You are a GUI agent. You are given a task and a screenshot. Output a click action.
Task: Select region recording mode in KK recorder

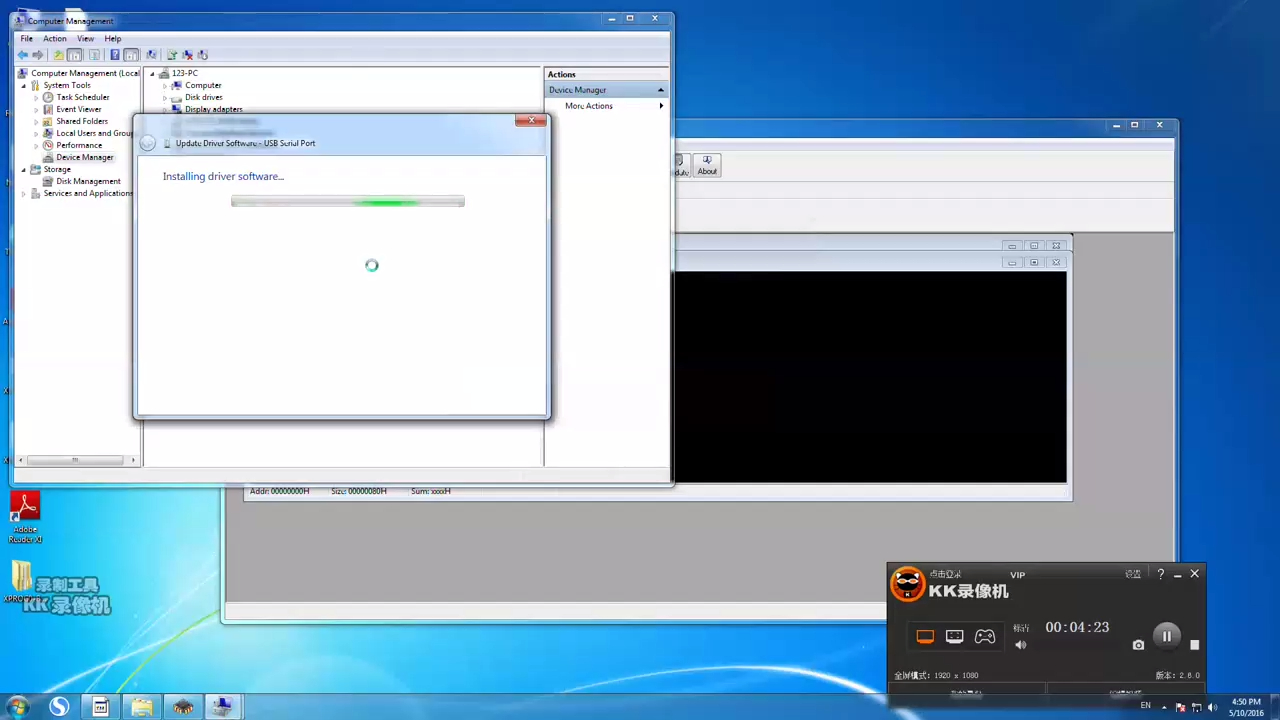pyautogui.click(x=955, y=636)
